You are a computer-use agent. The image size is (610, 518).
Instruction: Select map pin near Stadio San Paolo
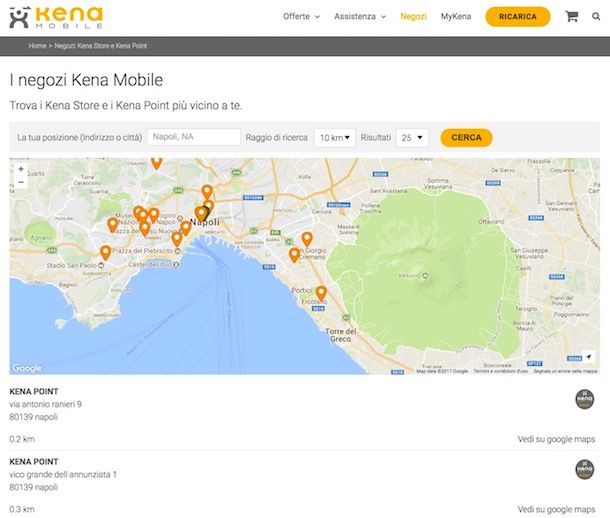tap(105, 252)
